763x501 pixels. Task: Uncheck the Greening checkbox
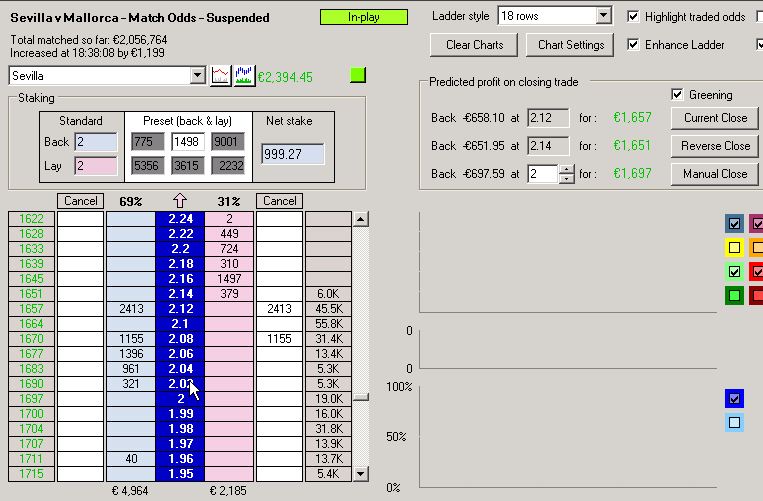(677, 94)
